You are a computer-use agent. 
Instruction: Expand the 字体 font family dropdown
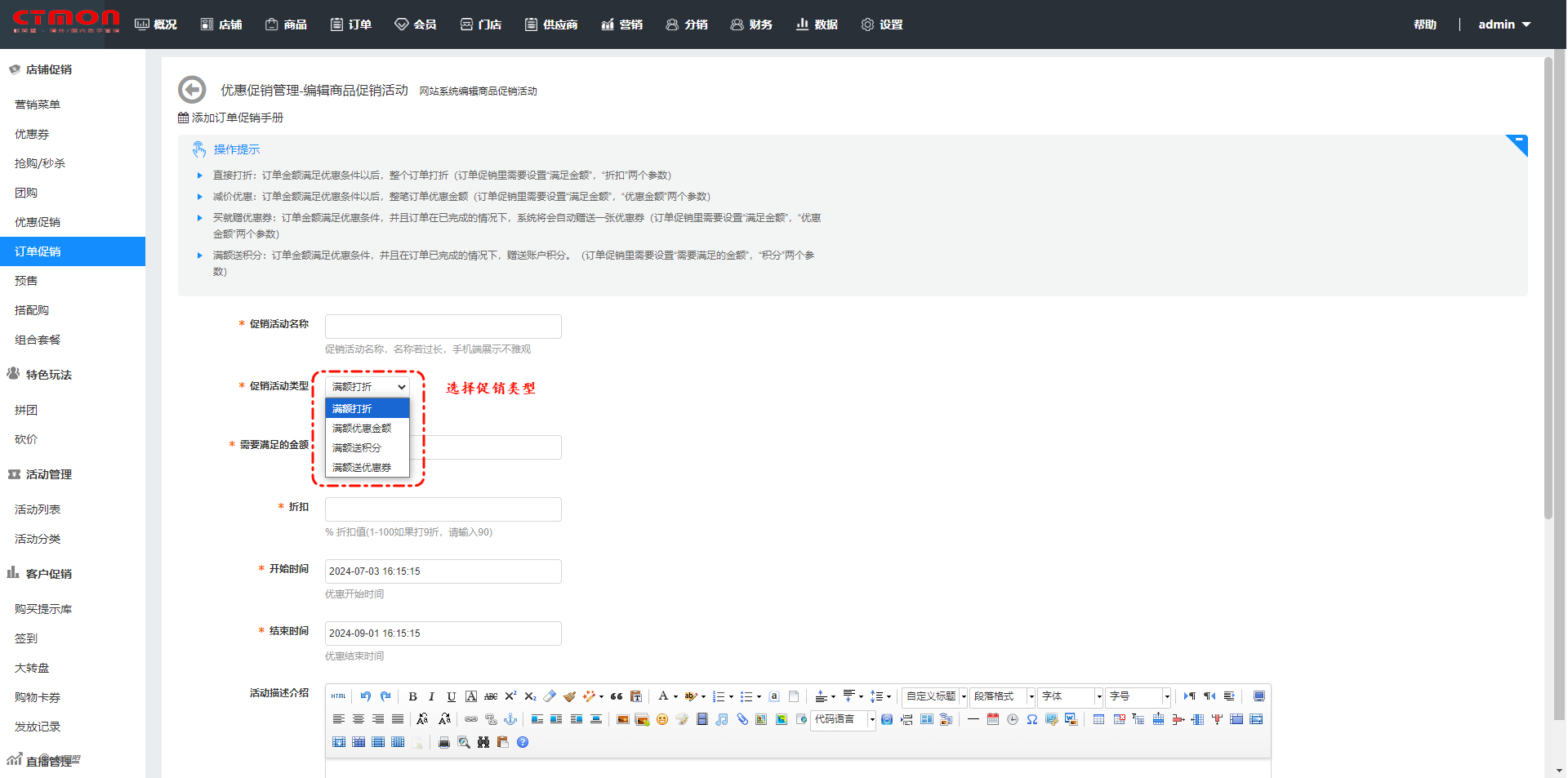click(x=1071, y=696)
